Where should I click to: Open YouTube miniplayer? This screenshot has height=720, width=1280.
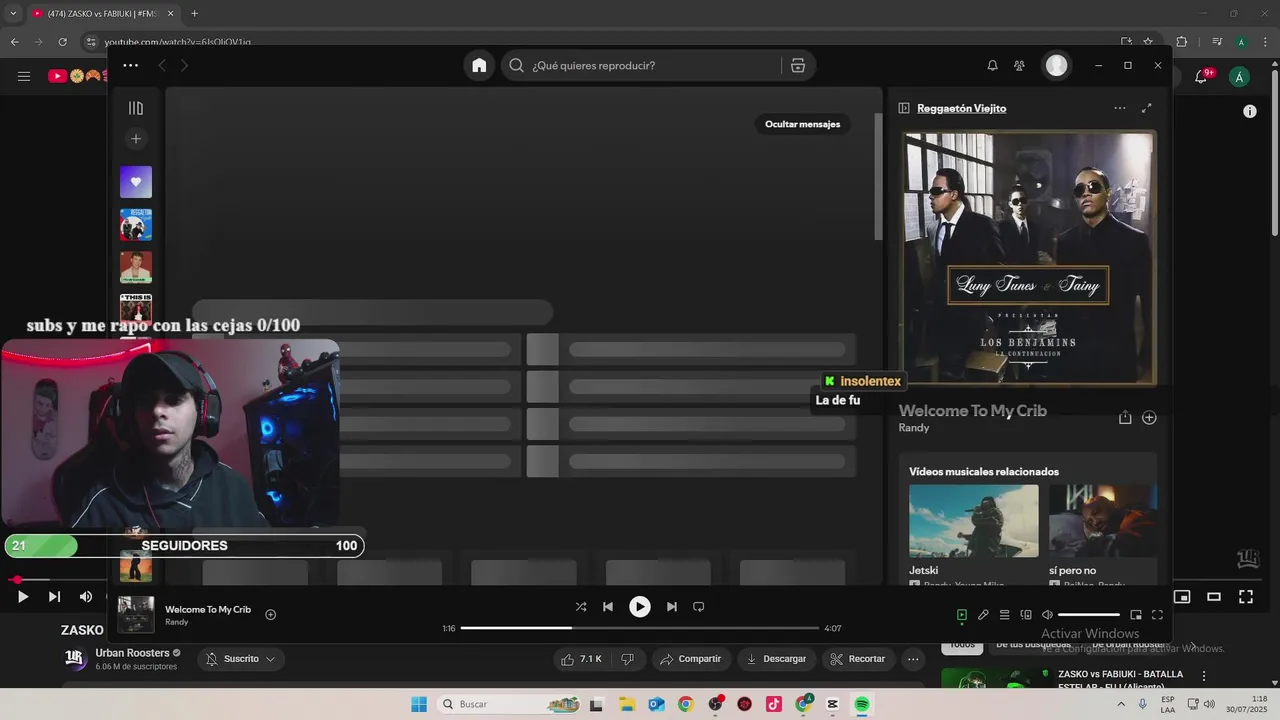click(1182, 597)
